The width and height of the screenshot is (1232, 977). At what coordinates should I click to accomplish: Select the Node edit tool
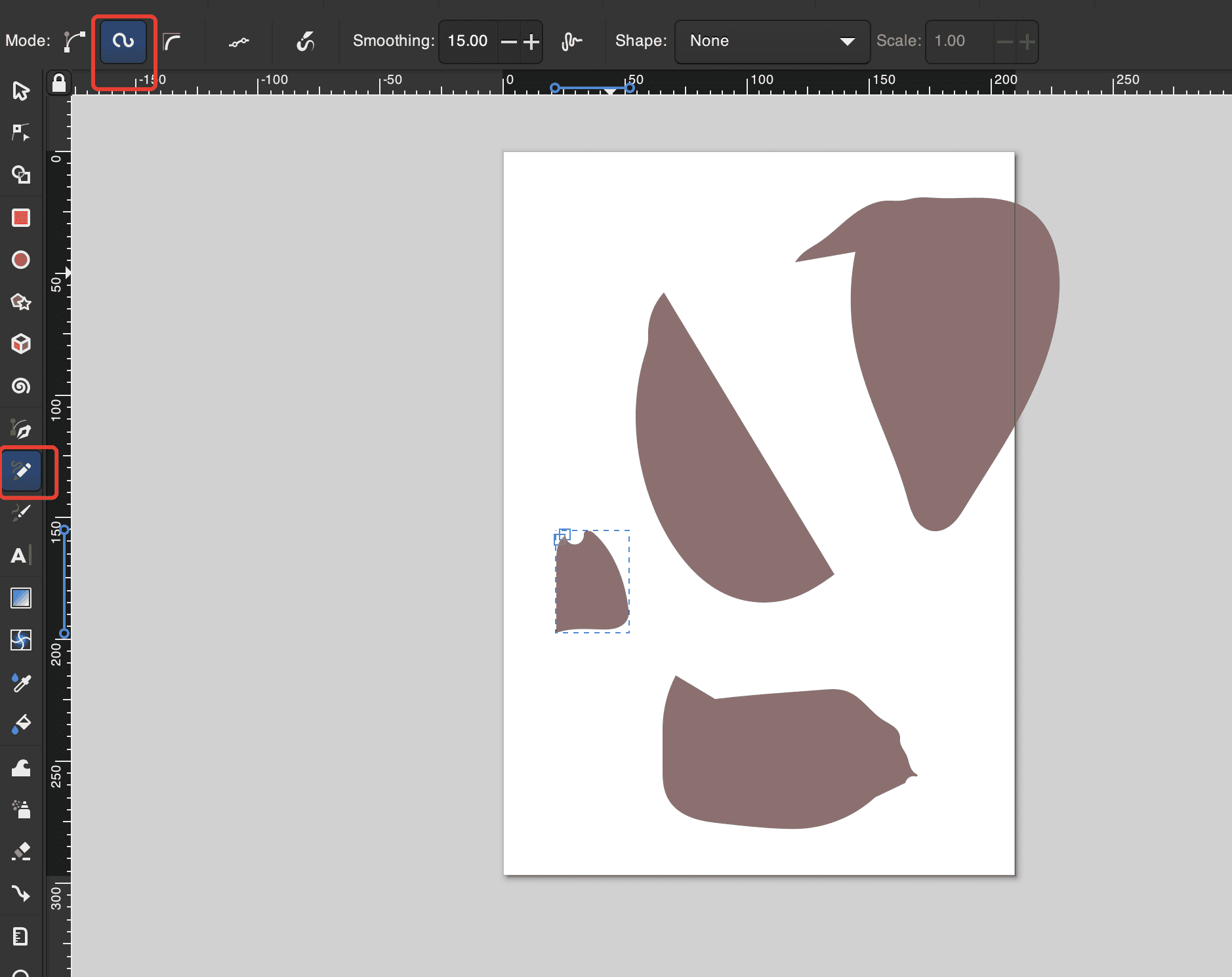click(21, 132)
